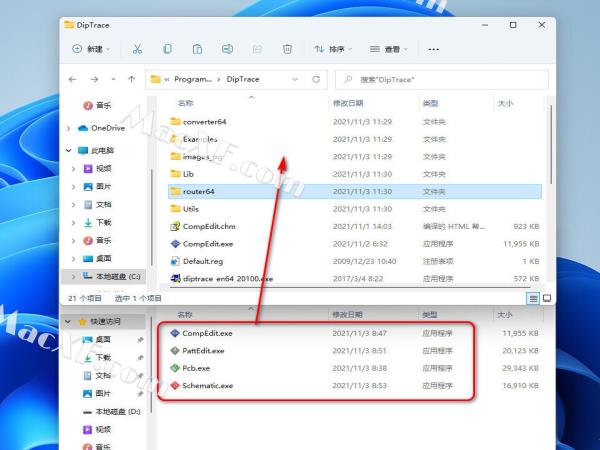
Task: Open the 排序 (Sort) dropdown
Action: [333, 49]
